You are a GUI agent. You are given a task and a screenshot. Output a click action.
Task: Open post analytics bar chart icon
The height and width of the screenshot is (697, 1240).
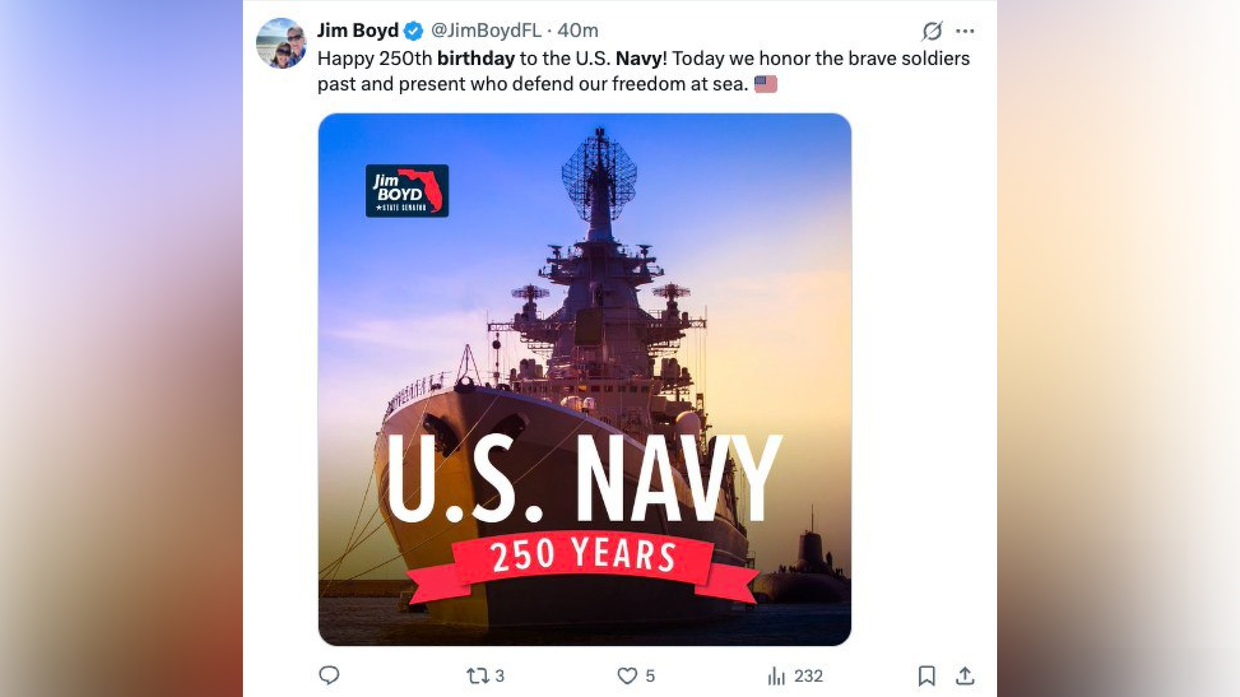[776, 676]
